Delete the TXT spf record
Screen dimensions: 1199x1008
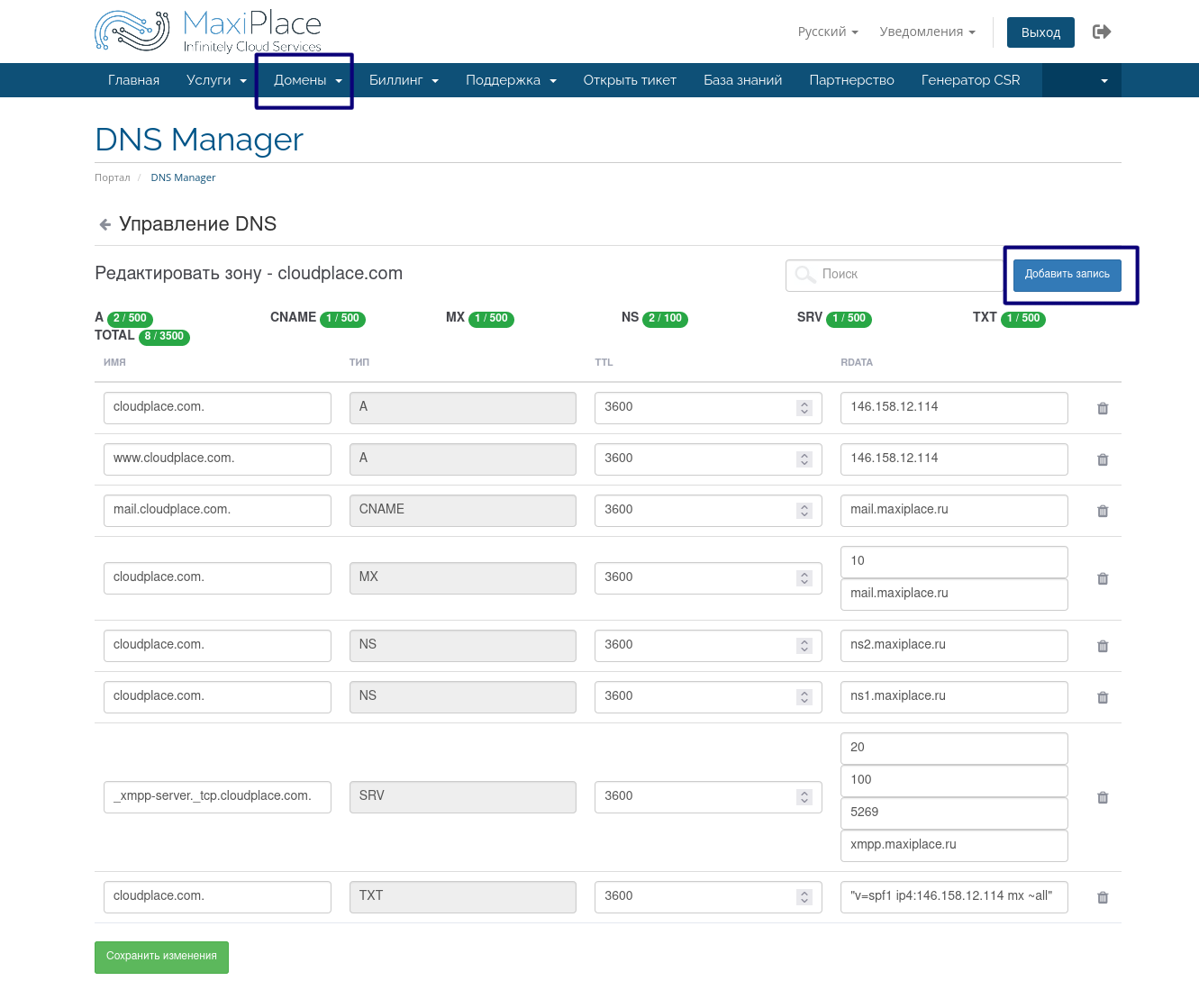(x=1103, y=897)
